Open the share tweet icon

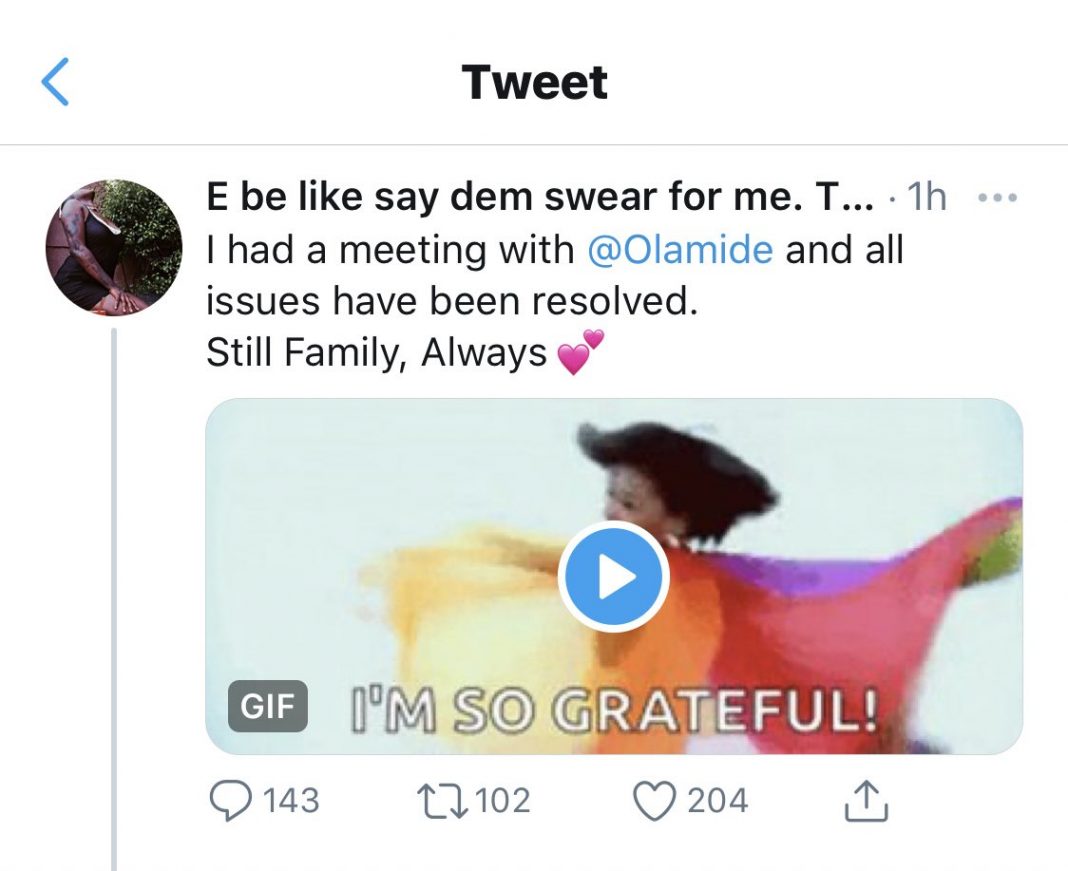coord(867,801)
